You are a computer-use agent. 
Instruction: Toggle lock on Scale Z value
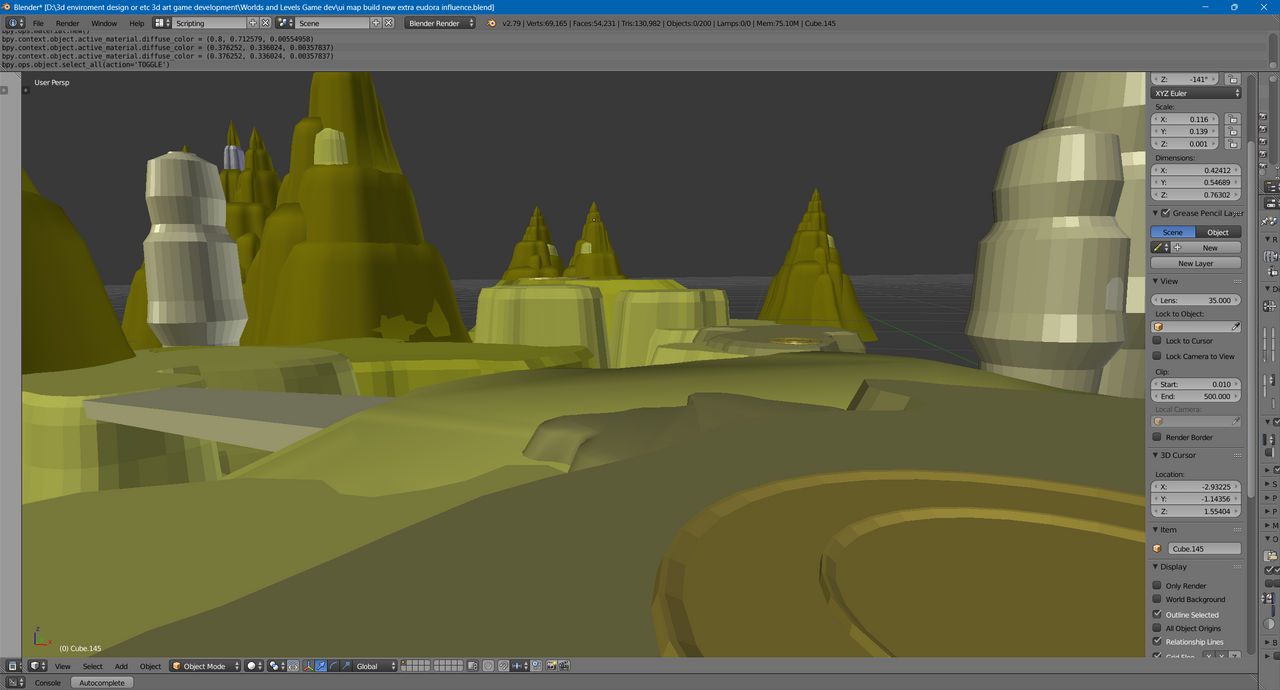[1233, 144]
